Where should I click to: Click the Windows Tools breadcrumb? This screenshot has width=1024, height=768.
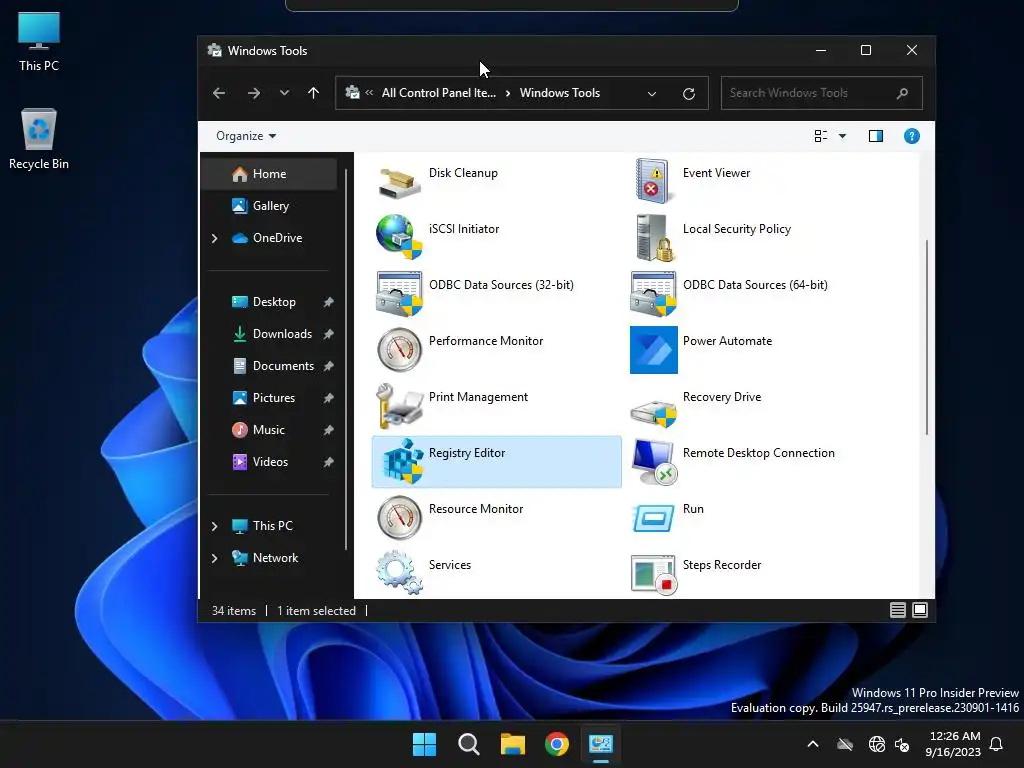(560, 93)
